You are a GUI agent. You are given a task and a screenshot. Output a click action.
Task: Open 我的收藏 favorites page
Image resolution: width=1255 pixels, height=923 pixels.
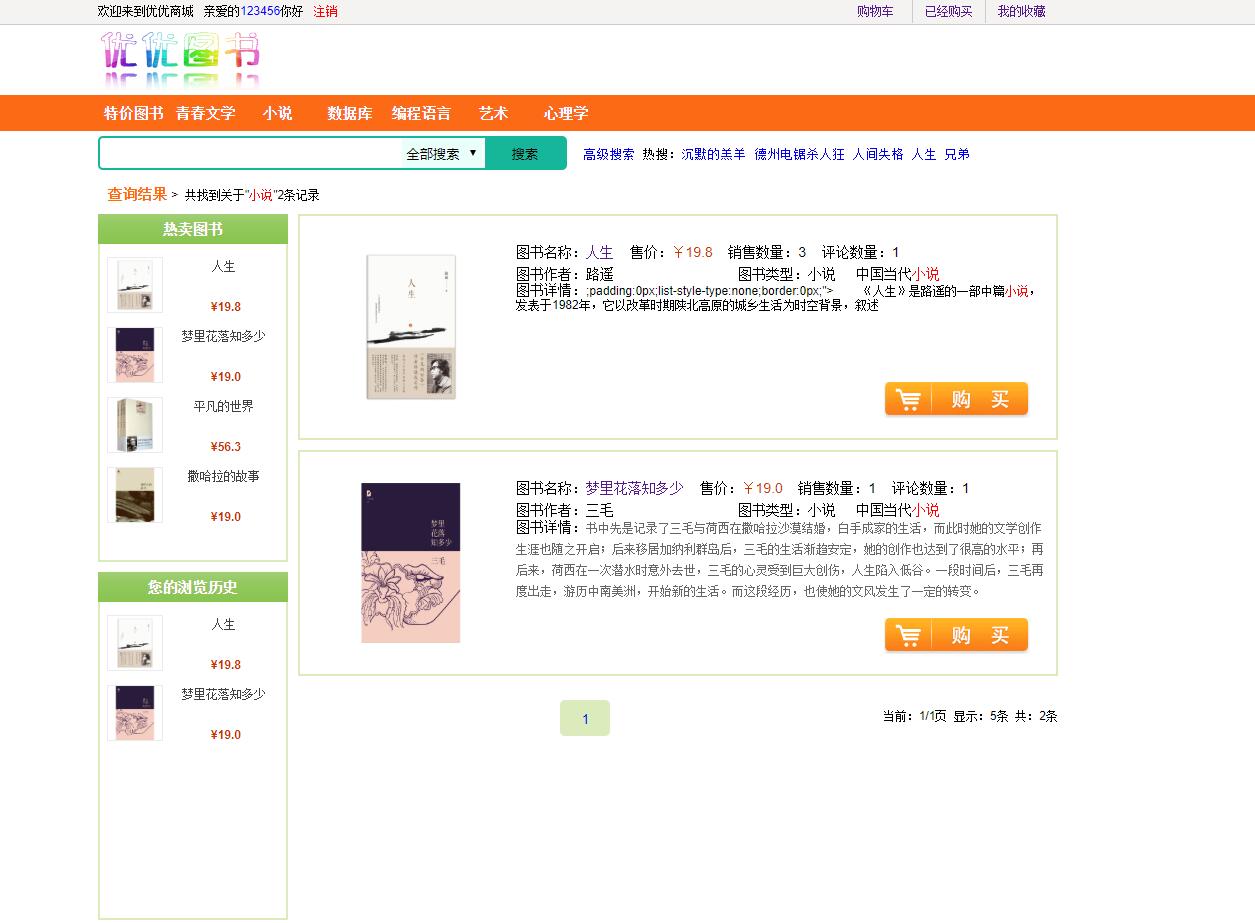click(1021, 11)
